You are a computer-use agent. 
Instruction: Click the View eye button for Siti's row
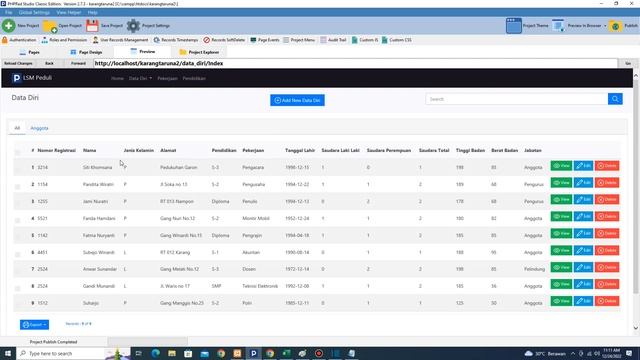click(561, 166)
